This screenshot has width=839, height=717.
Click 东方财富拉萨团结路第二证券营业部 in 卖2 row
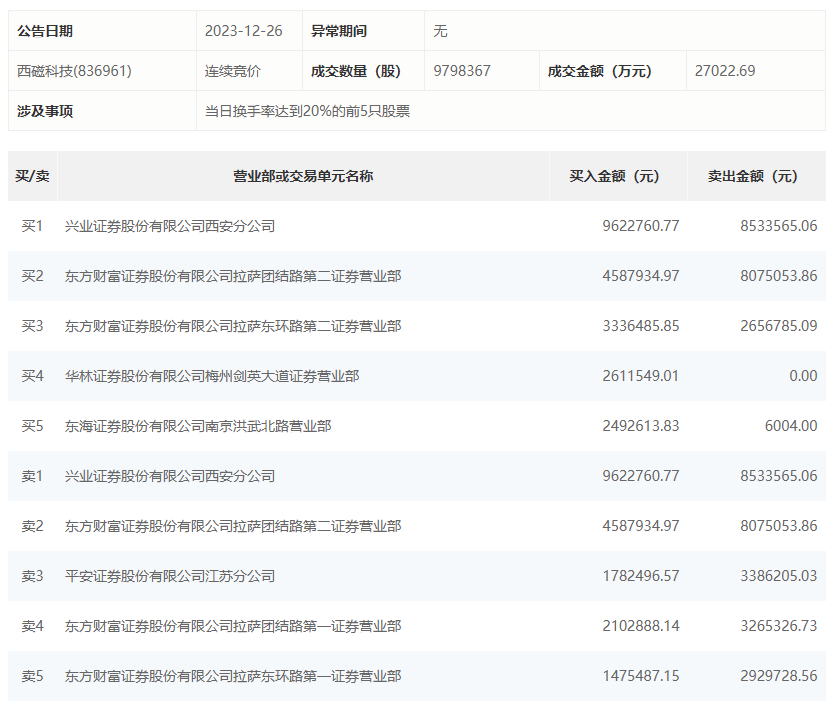click(x=233, y=526)
